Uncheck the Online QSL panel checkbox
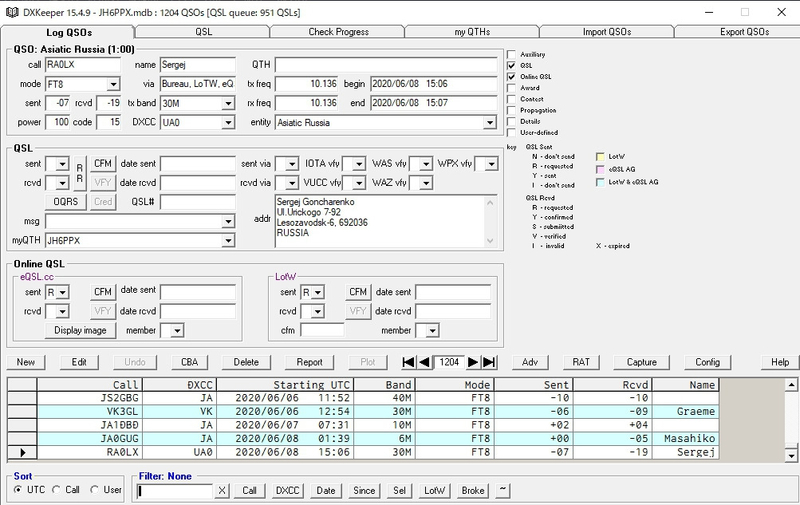800x505 pixels. click(511, 77)
